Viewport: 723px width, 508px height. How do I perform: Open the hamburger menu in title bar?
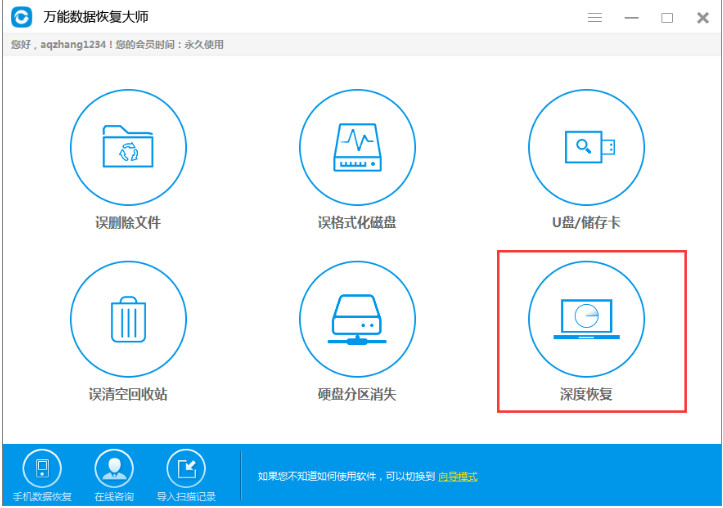pos(595,18)
